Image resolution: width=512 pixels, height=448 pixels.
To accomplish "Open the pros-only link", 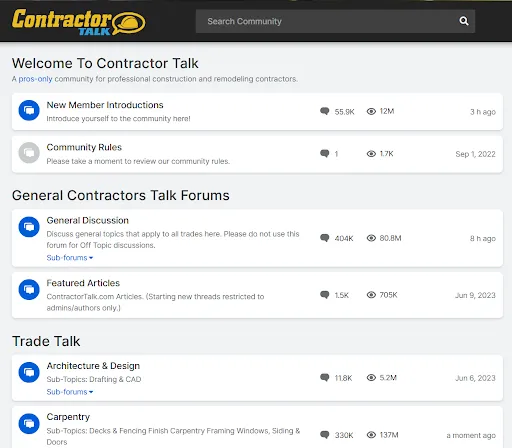I will coord(35,79).
